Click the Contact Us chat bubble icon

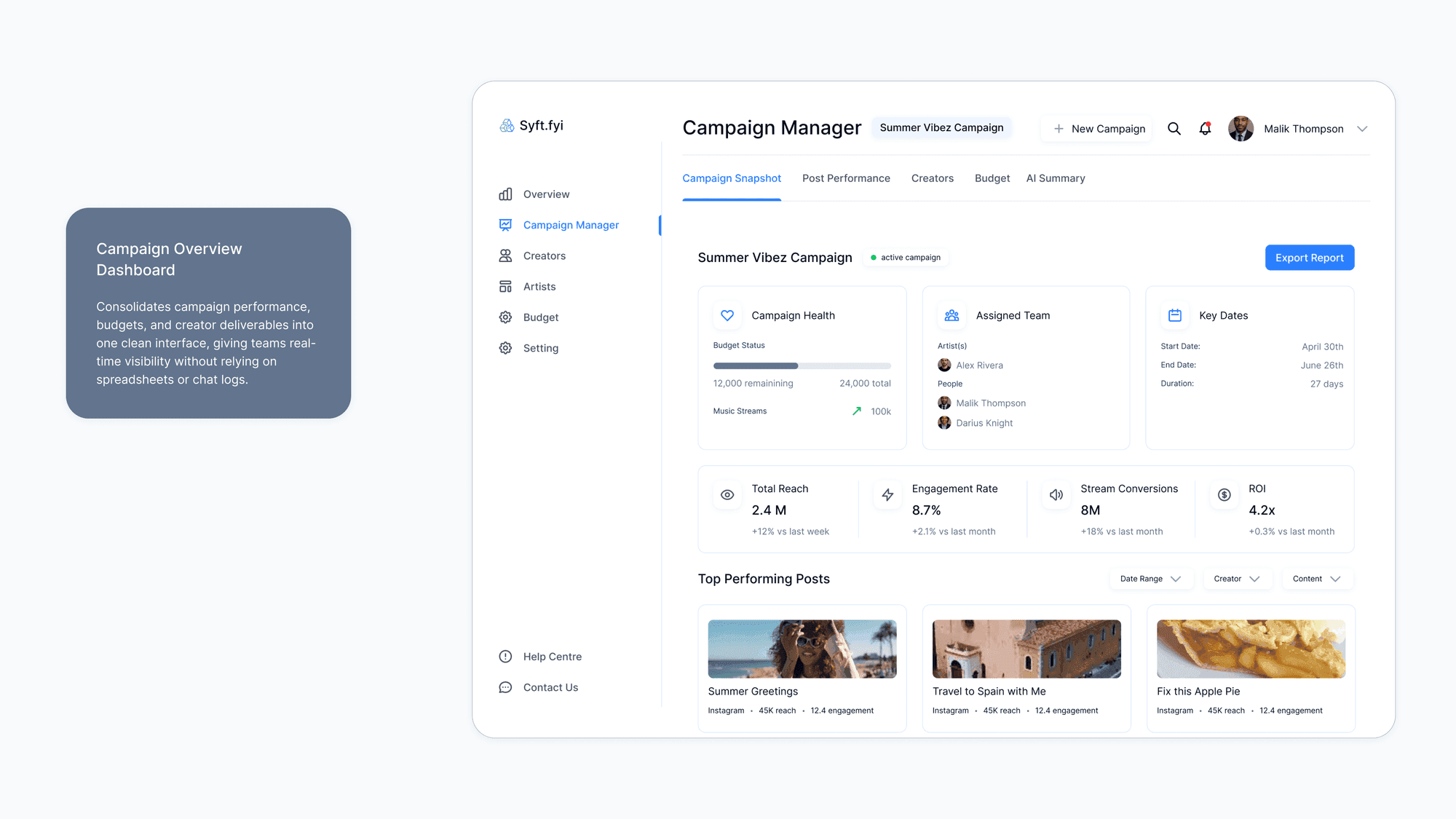pyautogui.click(x=505, y=687)
